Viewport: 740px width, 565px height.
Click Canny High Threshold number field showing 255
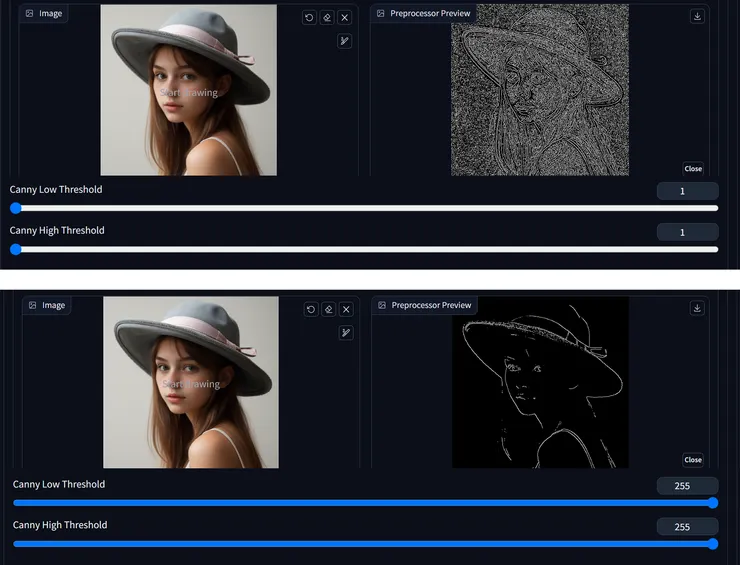[x=687, y=527]
